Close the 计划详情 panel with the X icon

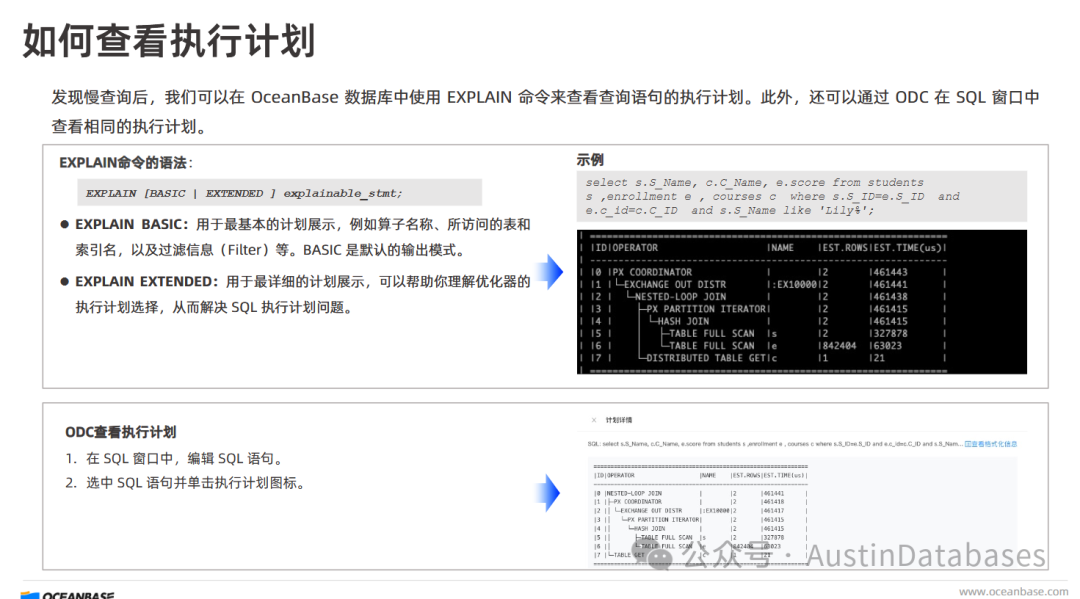[x=594, y=420]
